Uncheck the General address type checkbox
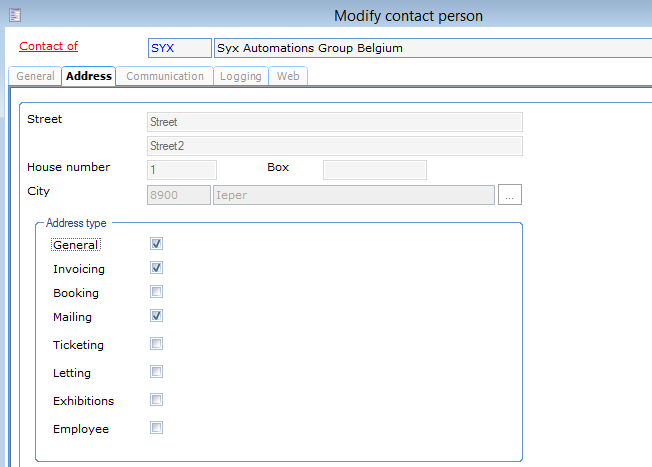The image size is (652, 467). pyautogui.click(x=156, y=244)
